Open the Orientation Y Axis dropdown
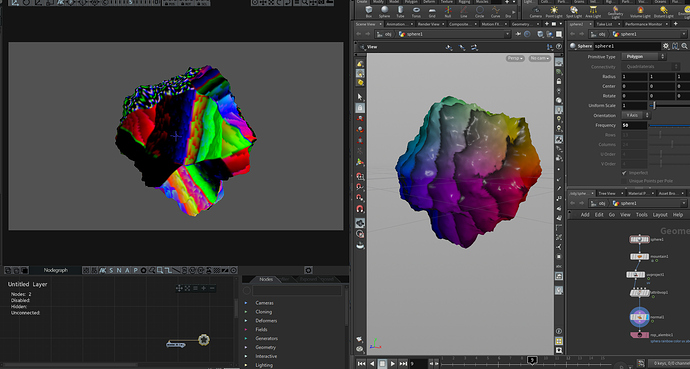The height and width of the screenshot is (369, 690). click(x=636, y=115)
